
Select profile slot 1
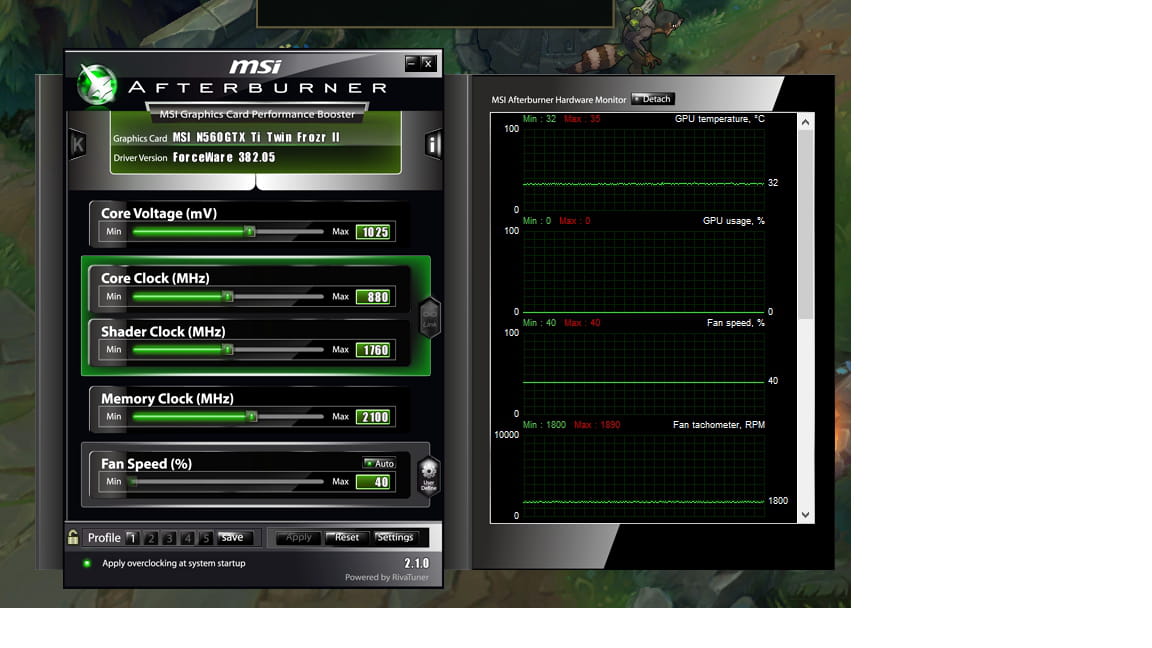[x=132, y=538]
